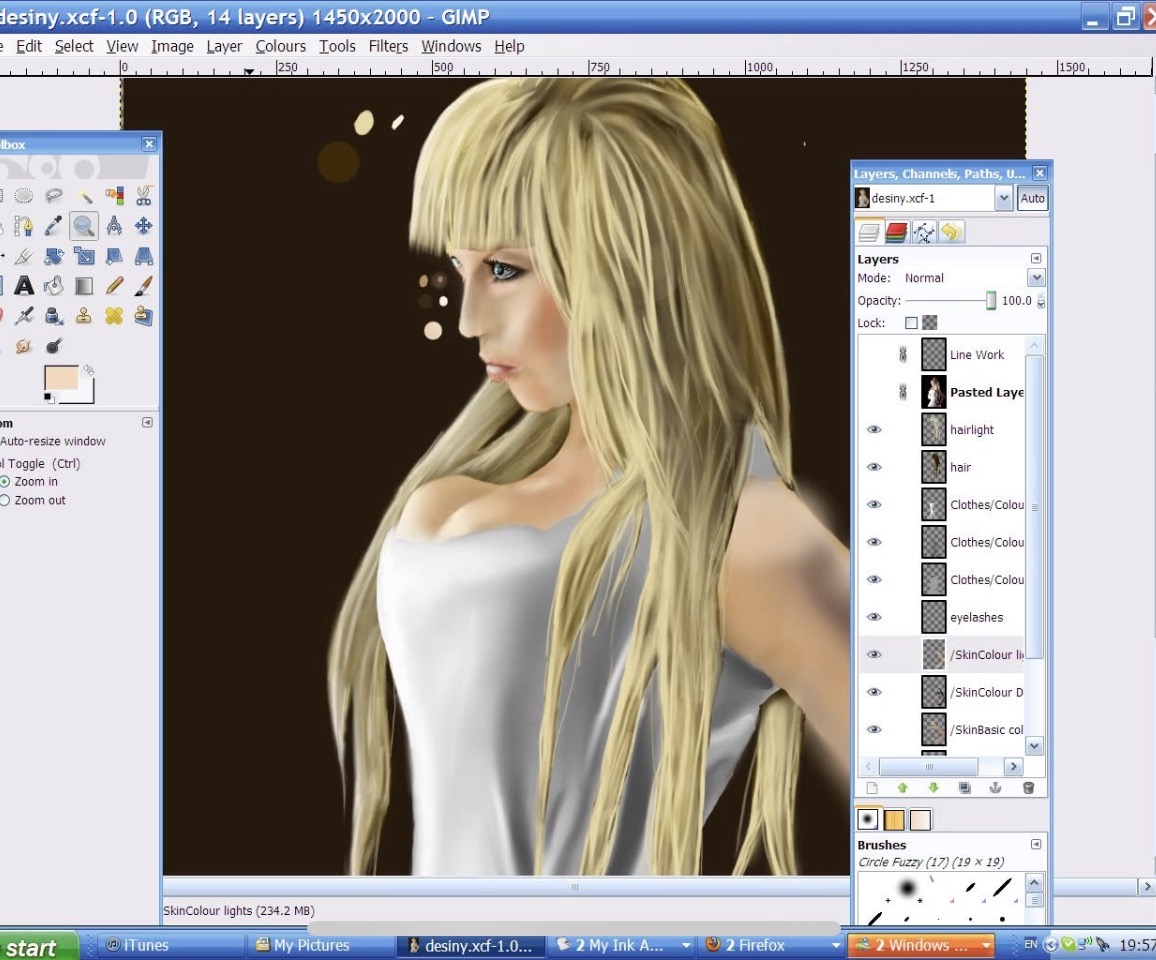Viewport: 1156px width, 960px height.
Task: Select the Select by Color tool
Action: pyautogui.click(x=114, y=195)
